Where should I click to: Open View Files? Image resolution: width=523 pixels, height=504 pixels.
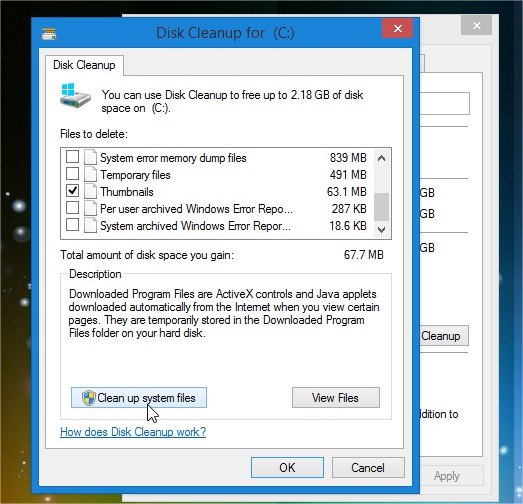(336, 398)
